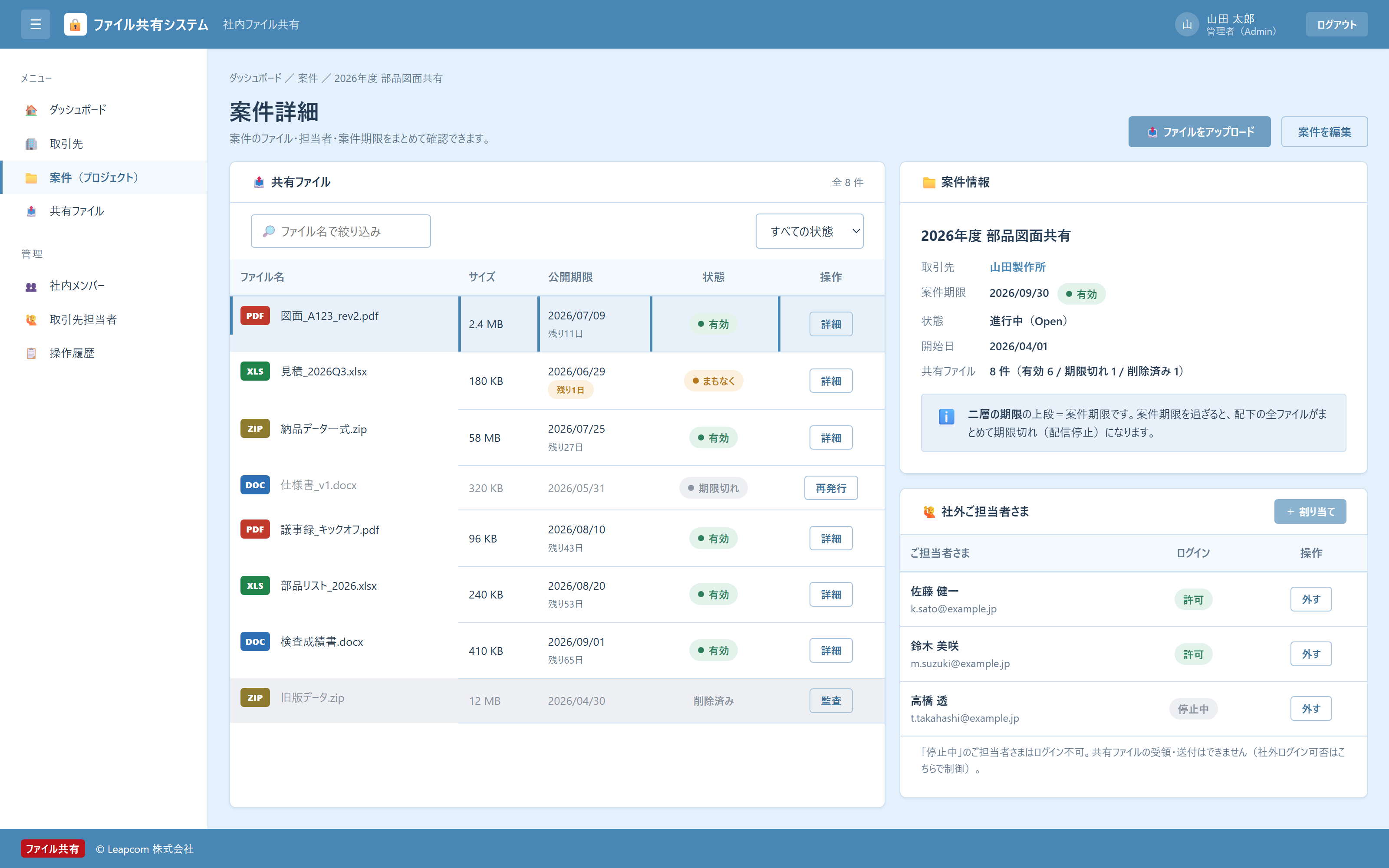Click the ファイル名 column header
Image resolution: width=1389 pixels, height=868 pixels.
pyautogui.click(x=262, y=277)
